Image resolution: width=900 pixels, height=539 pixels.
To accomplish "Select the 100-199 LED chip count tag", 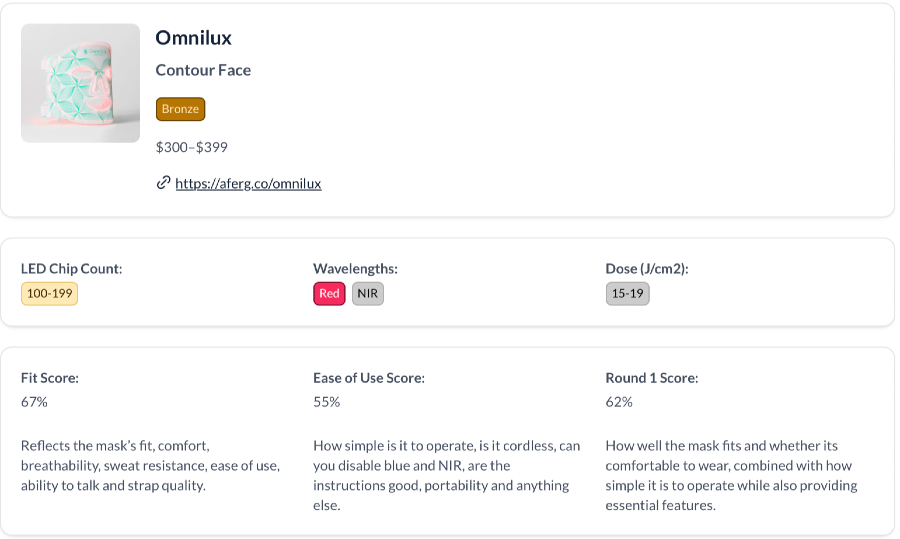I will [49, 293].
